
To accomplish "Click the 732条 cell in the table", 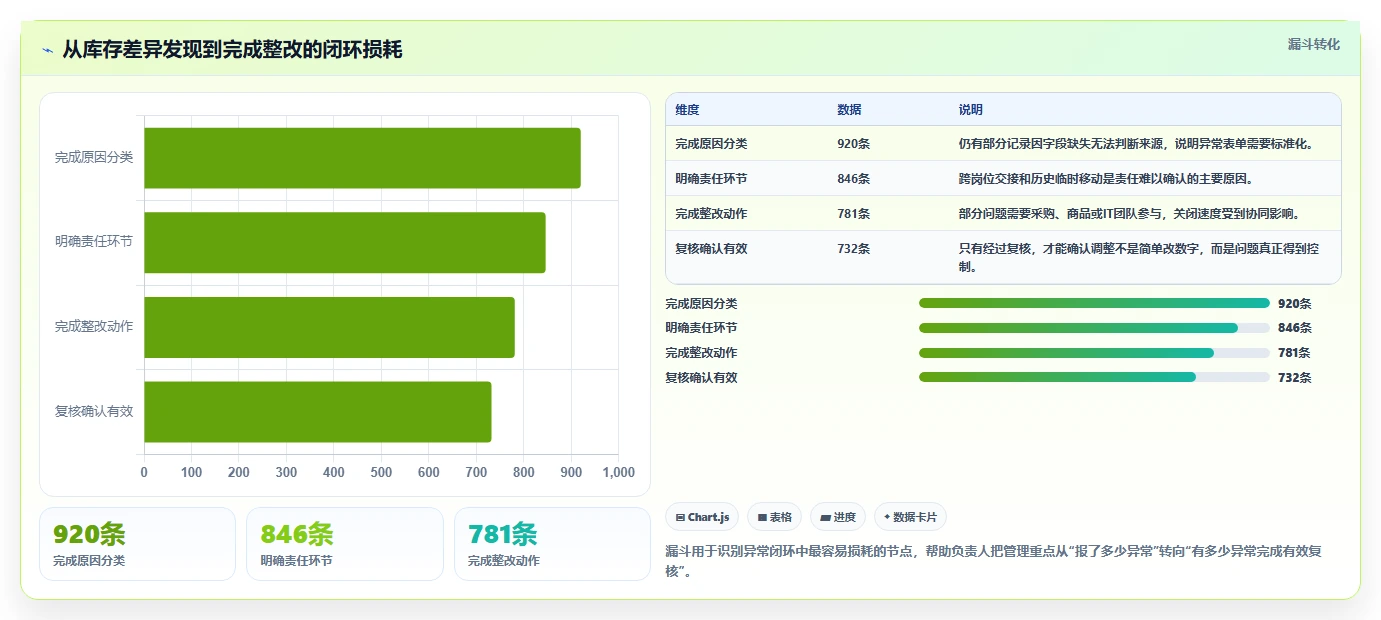I will (854, 249).
